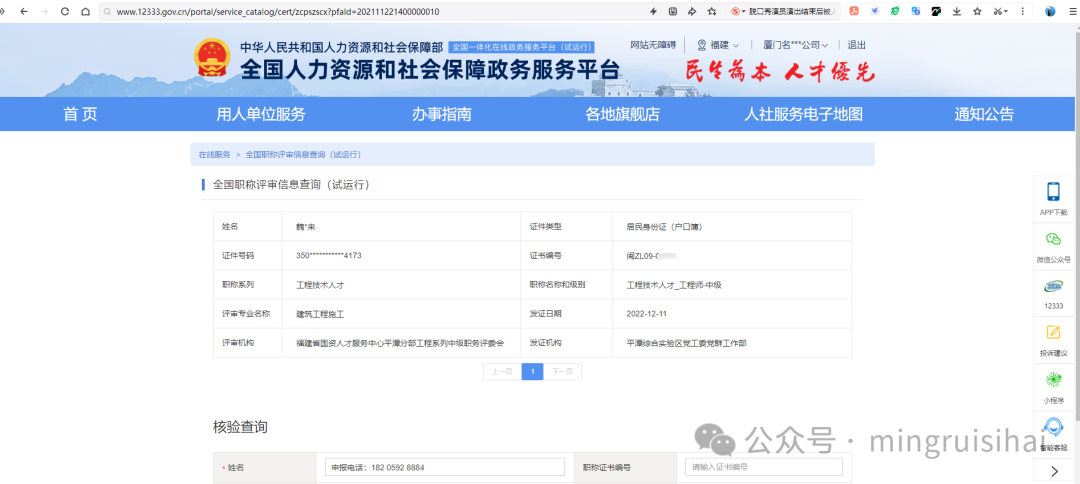Screen dimensions: 1080x484
Task: Click the 姓名 input field
Action: point(445,467)
